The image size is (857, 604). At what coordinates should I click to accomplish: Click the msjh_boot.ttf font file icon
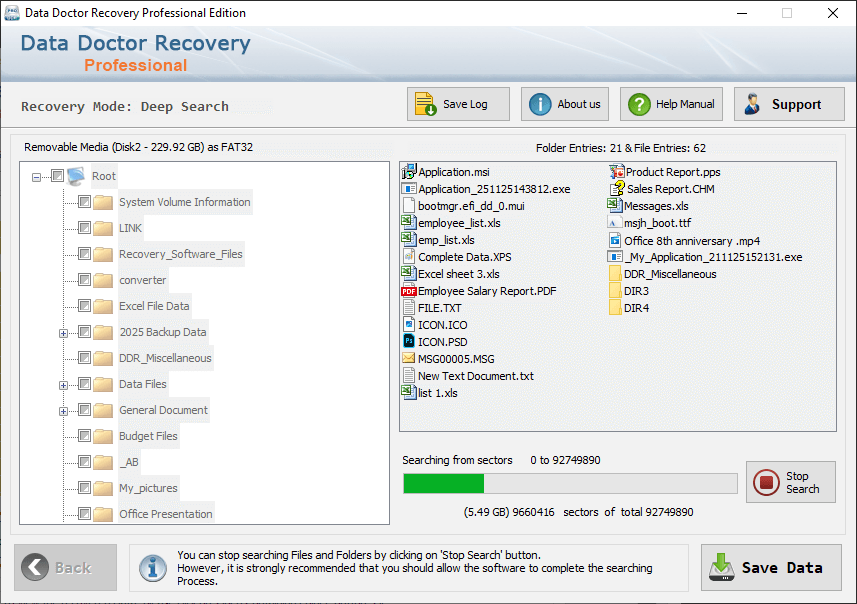tap(615, 223)
